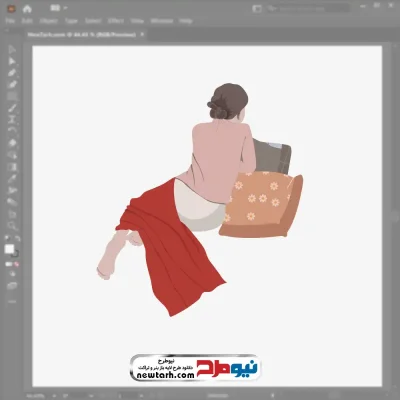Open the Effect menu
Image resolution: width=400 pixels, height=400 pixels.
[x=116, y=21]
